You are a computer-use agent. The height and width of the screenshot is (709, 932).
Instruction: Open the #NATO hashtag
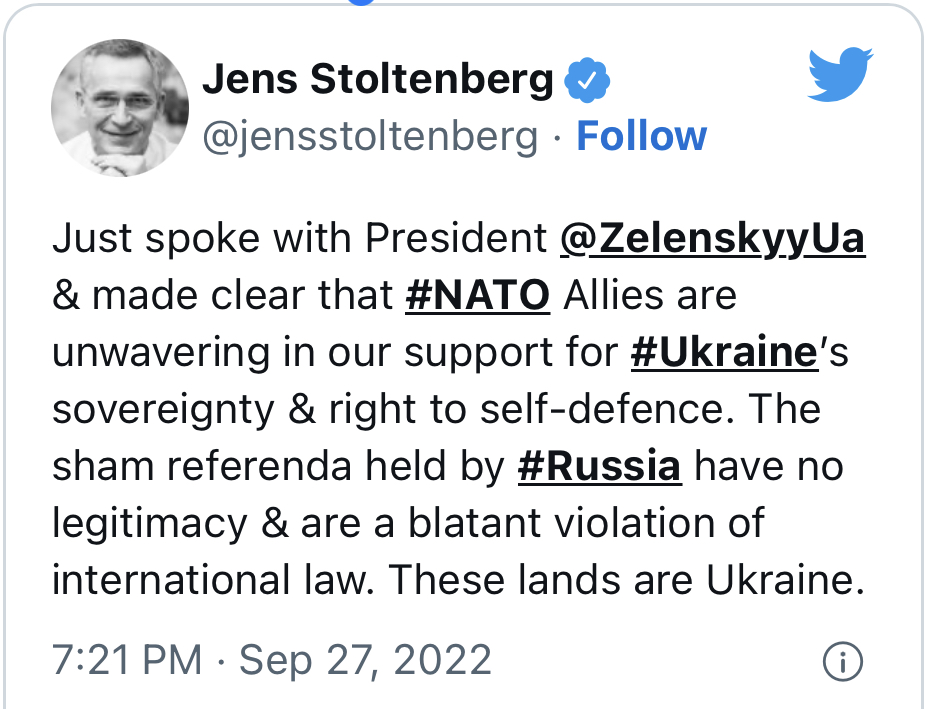click(x=477, y=295)
